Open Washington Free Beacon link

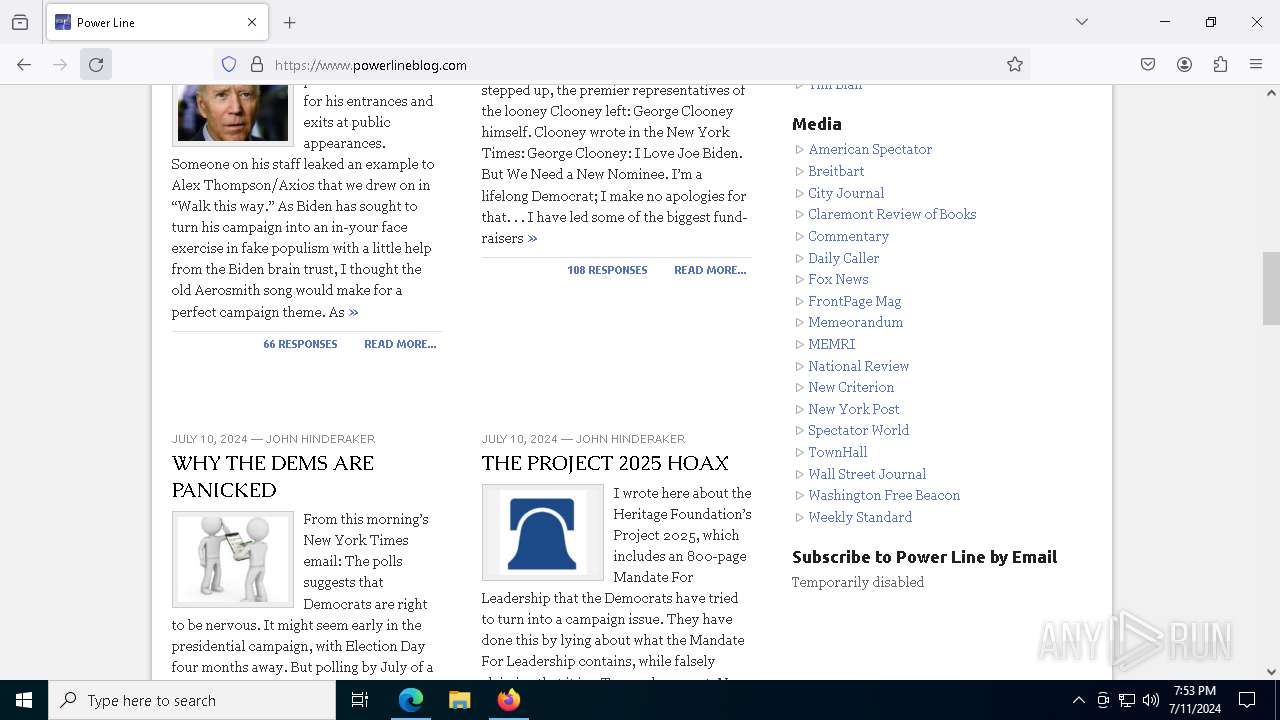click(x=884, y=495)
